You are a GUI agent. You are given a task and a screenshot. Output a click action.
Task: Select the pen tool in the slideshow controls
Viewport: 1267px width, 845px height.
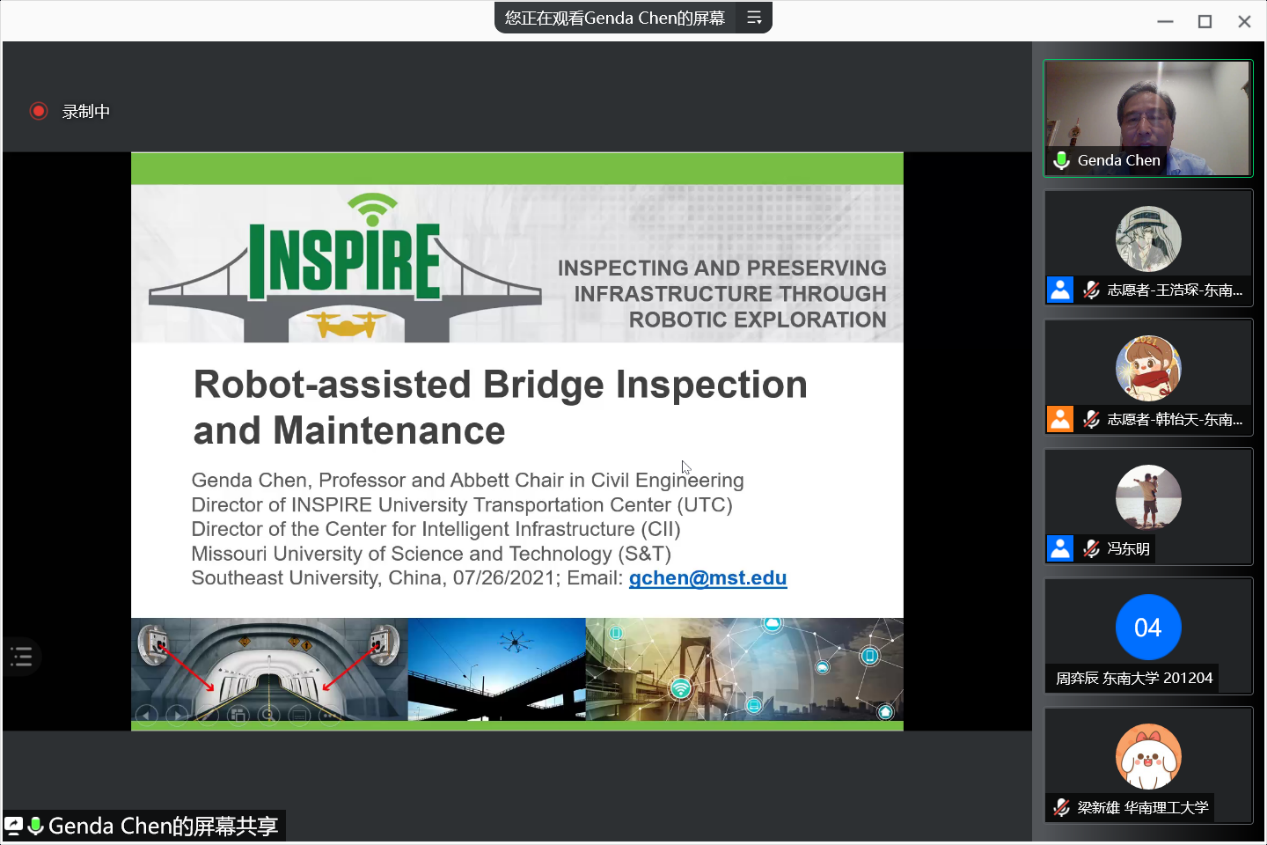coord(208,714)
